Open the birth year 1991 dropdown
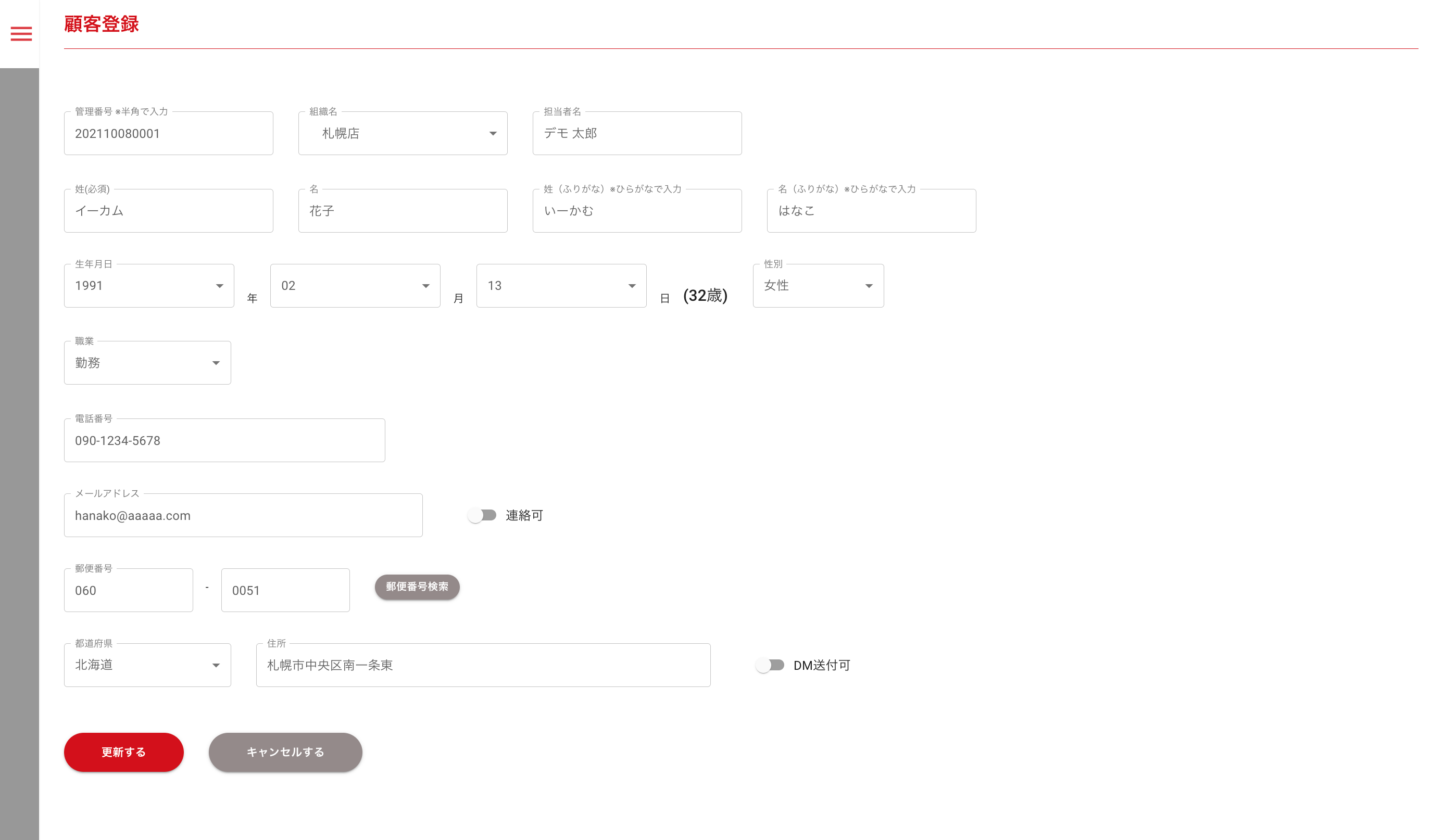Viewport: 1456px width, 840px height. (x=149, y=286)
